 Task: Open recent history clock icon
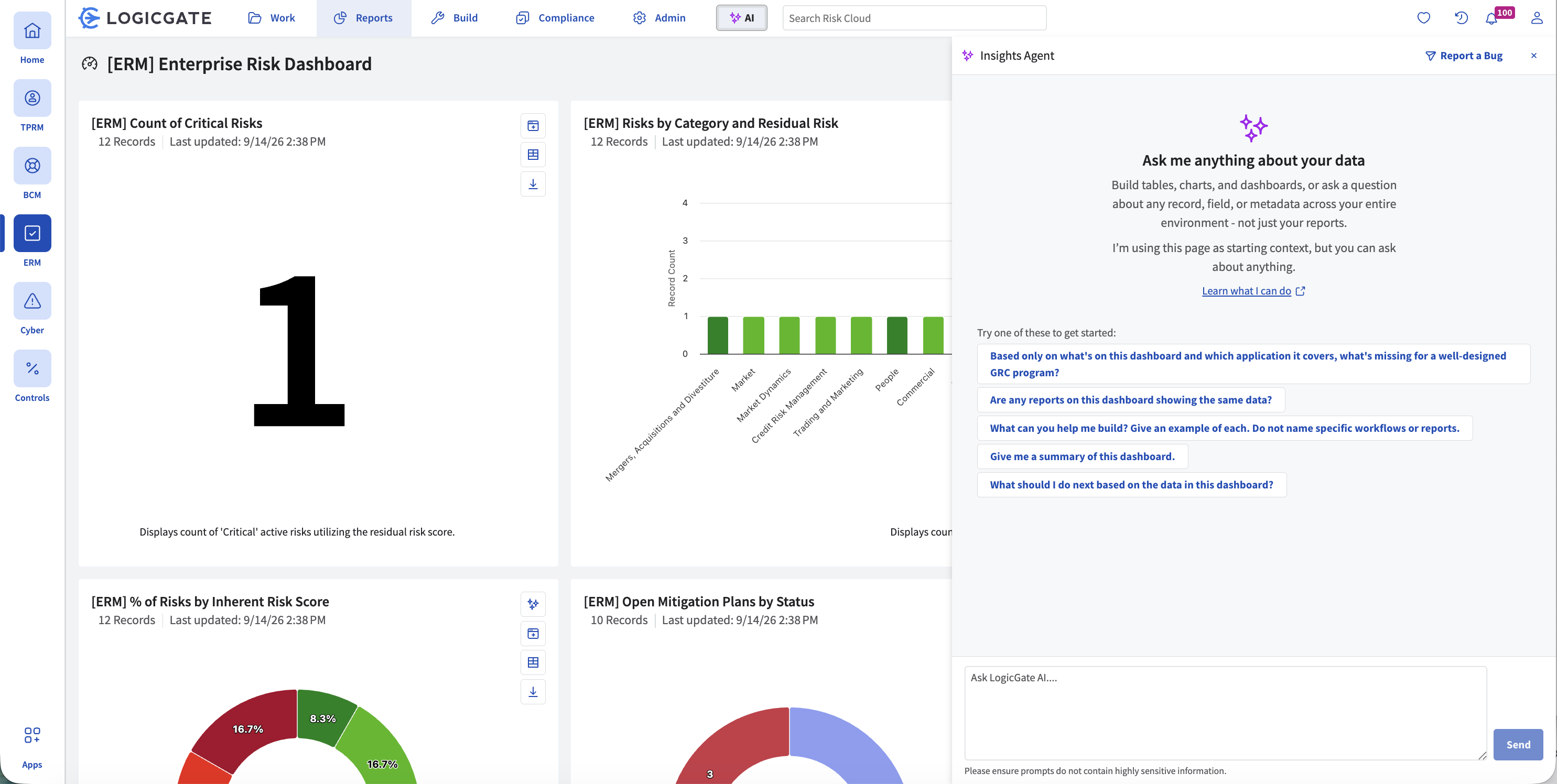[1461, 18]
